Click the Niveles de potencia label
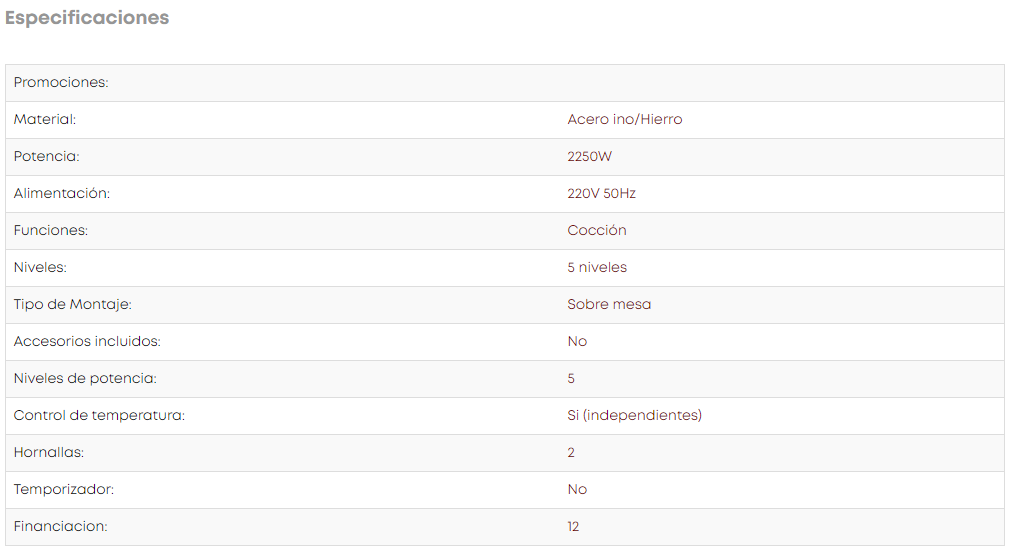Screen dimensions: 1016x558 (85, 378)
